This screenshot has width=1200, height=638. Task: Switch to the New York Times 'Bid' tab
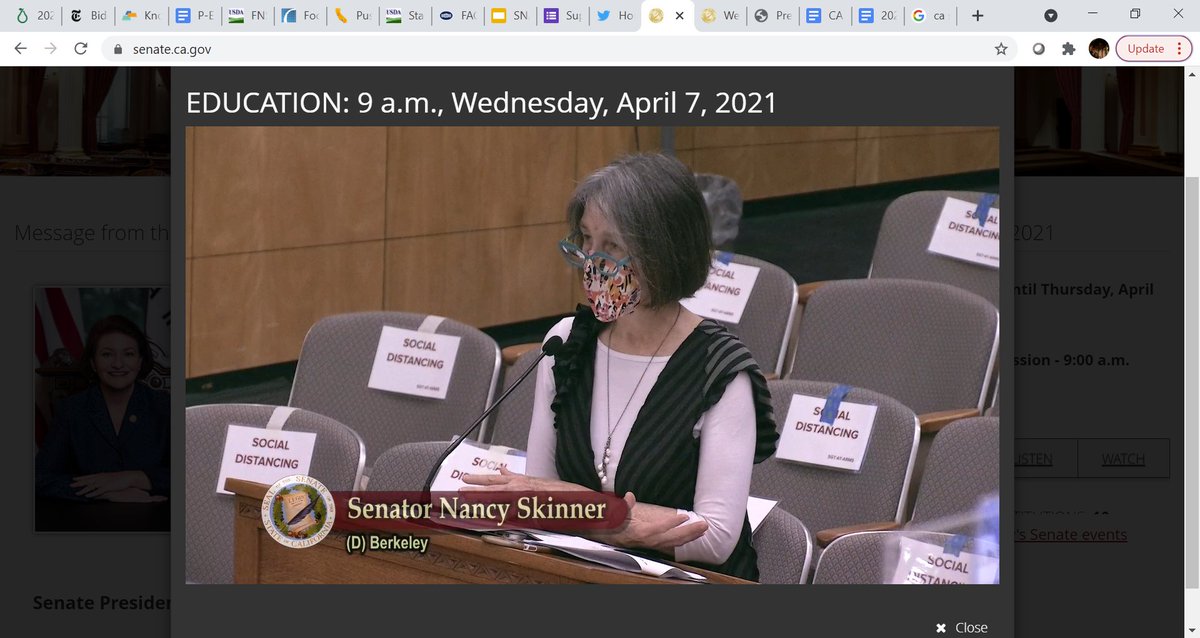88,16
